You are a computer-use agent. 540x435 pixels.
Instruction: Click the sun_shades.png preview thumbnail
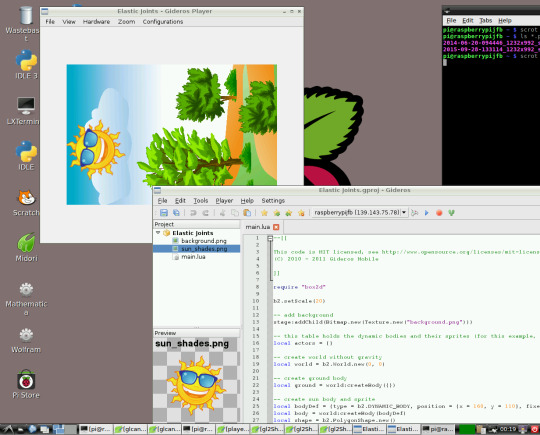click(197, 384)
